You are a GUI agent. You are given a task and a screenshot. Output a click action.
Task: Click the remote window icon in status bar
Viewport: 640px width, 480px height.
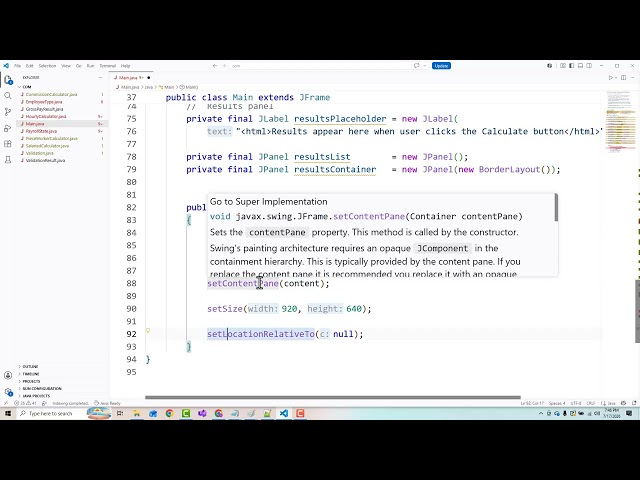pyautogui.click(x=6, y=403)
